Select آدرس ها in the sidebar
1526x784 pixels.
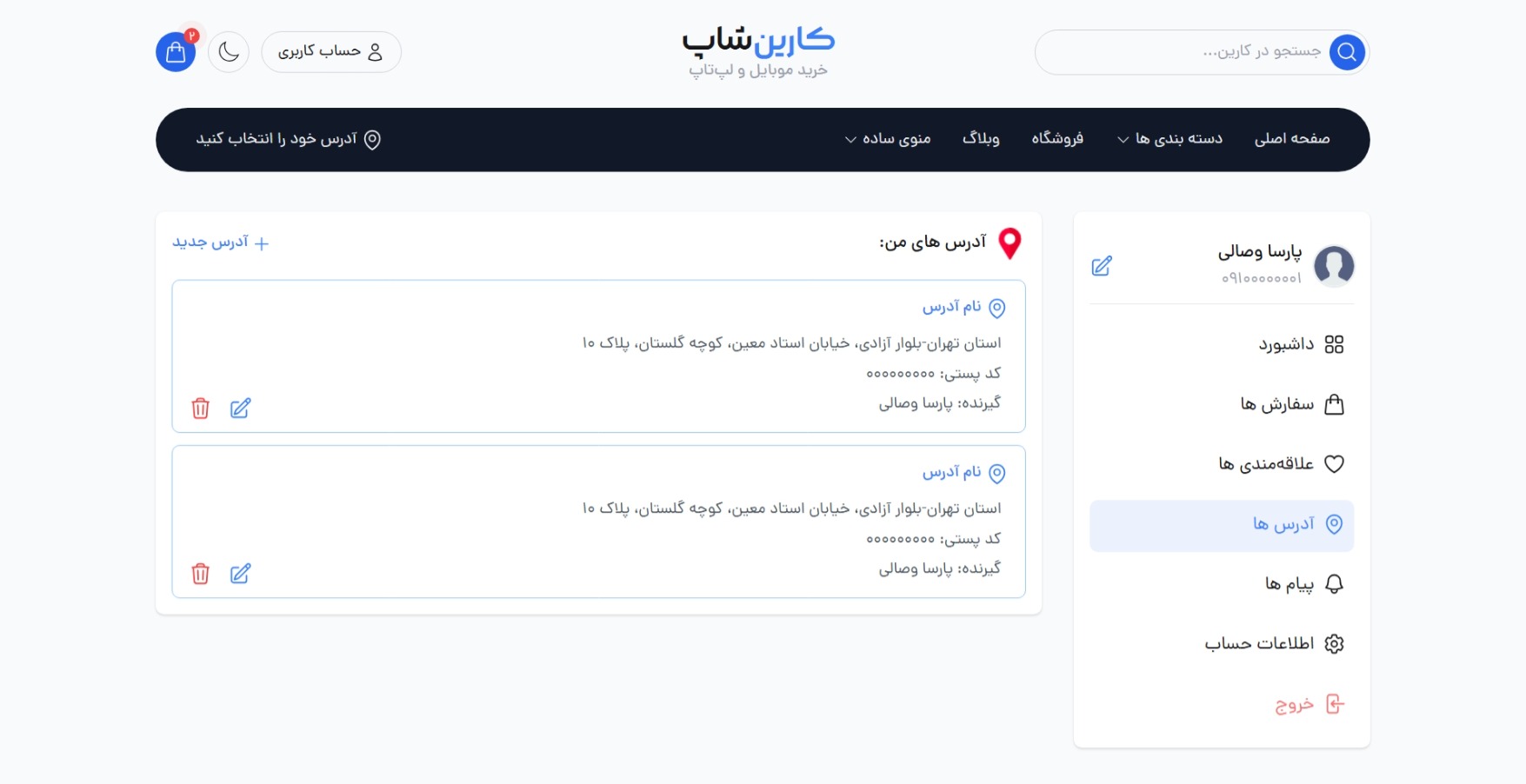click(x=1222, y=525)
